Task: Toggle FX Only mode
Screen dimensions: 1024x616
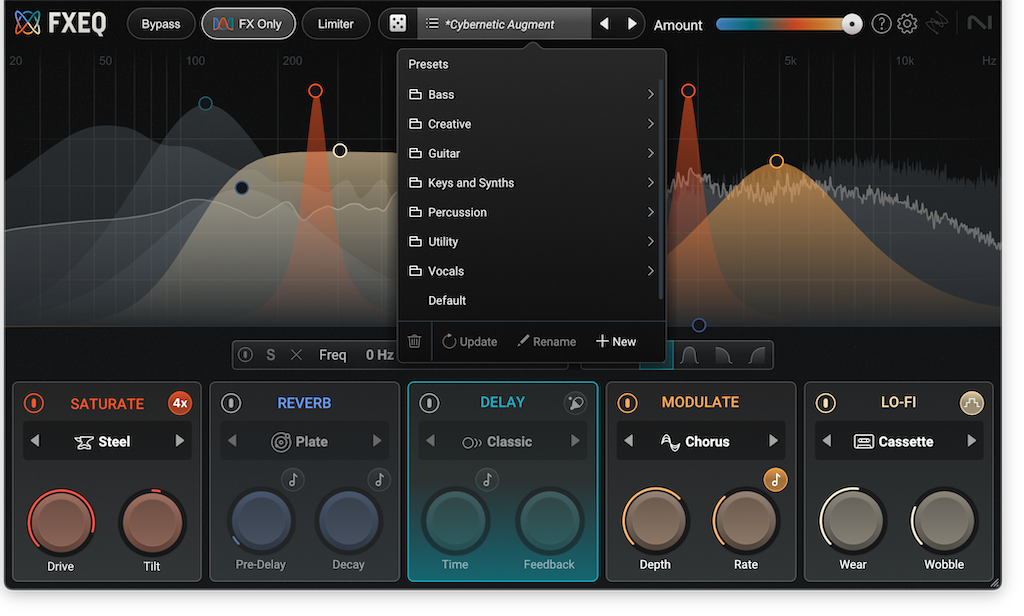Action: coord(248,24)
